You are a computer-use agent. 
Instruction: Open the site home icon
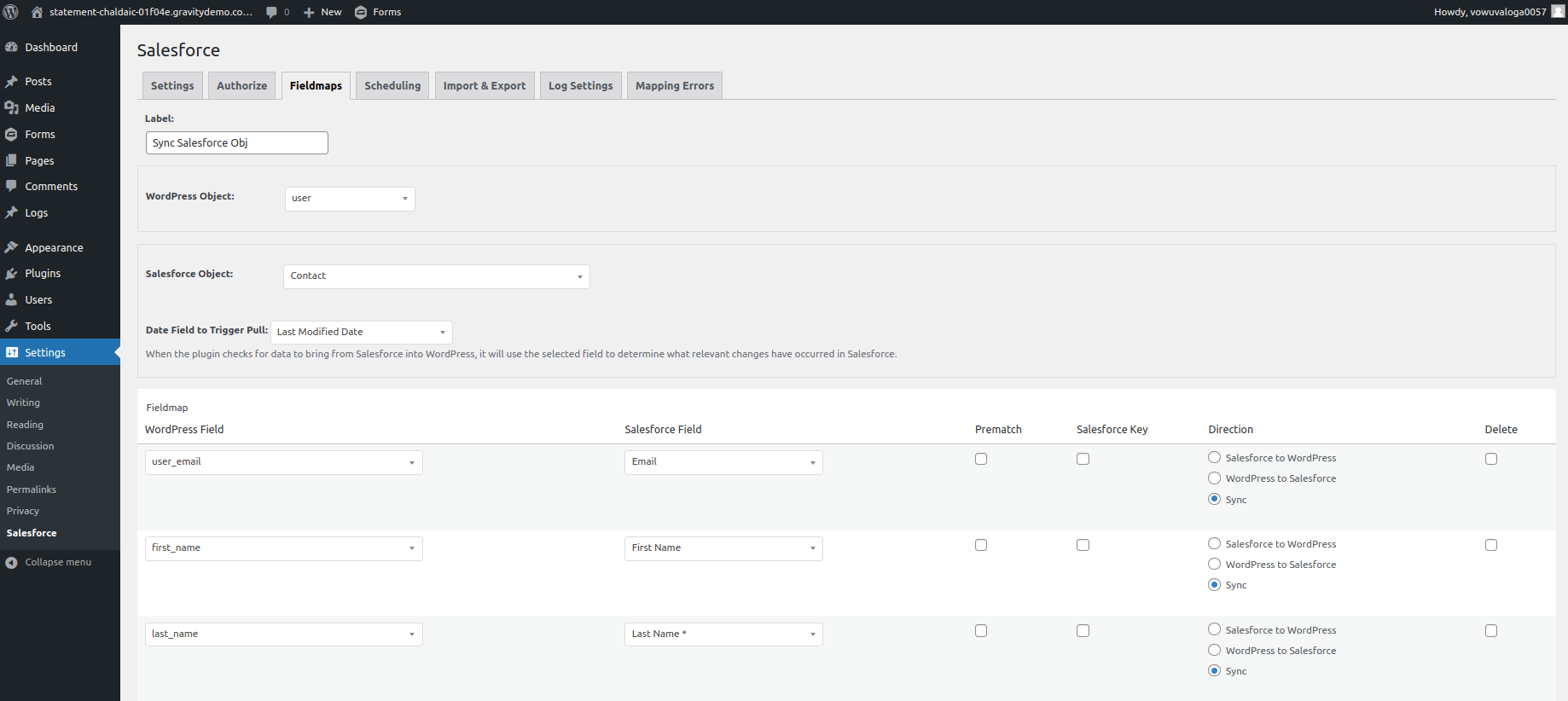click(x=37, y=12)
